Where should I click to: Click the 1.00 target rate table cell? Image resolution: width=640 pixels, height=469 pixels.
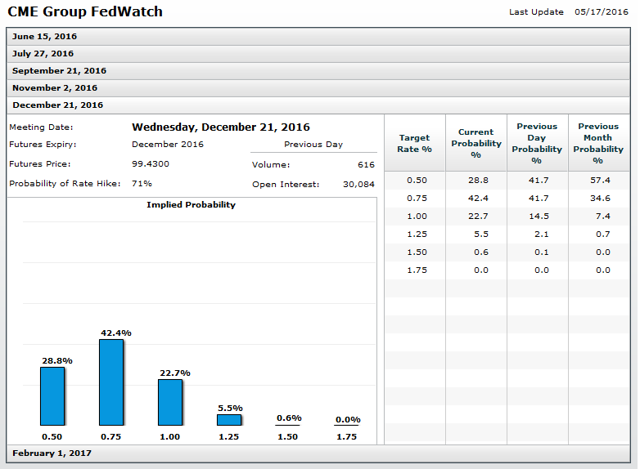tap(417, 216)
